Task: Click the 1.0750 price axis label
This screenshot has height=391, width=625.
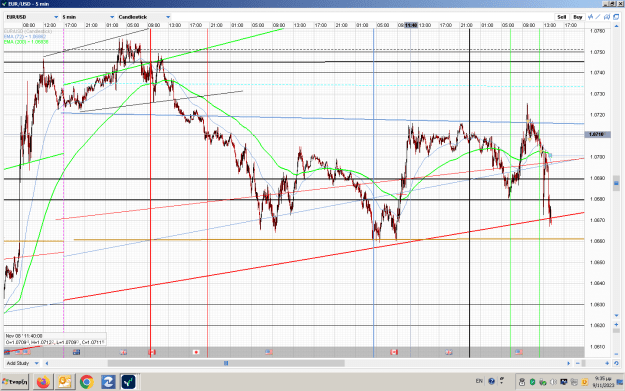Action: pos(597,52)
